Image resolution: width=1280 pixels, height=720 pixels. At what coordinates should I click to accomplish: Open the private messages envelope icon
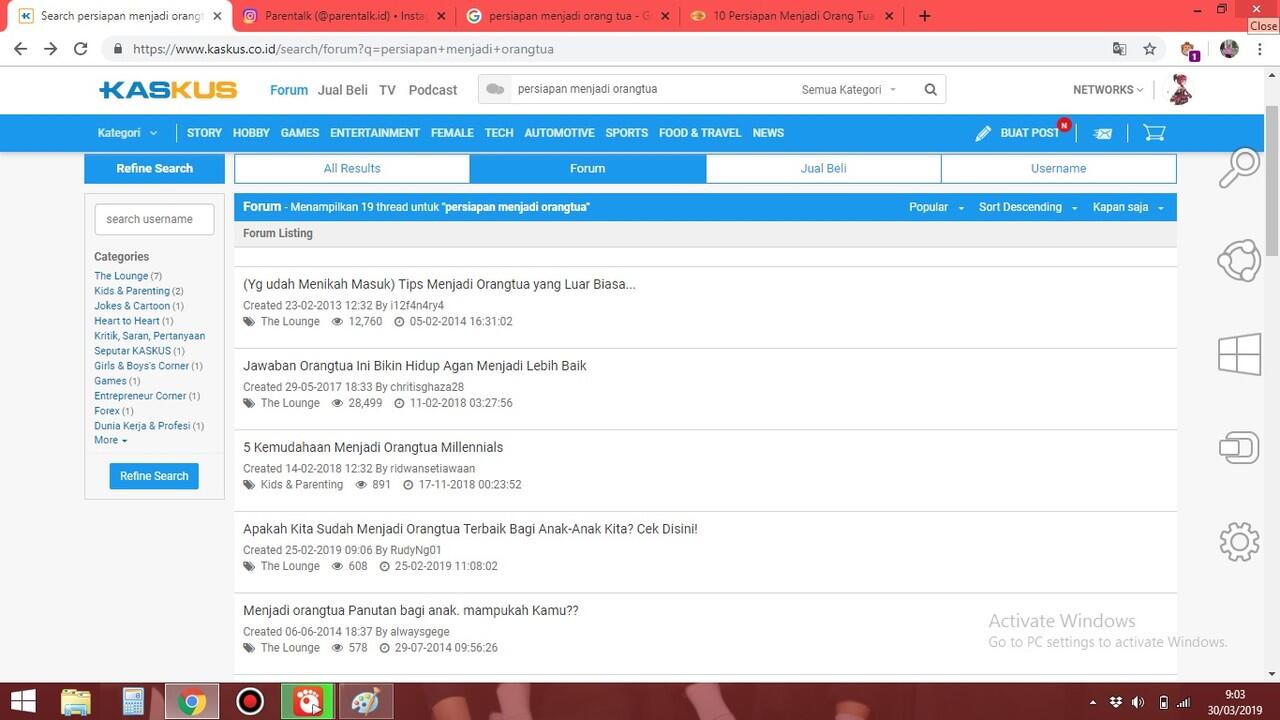[1103, 133]
